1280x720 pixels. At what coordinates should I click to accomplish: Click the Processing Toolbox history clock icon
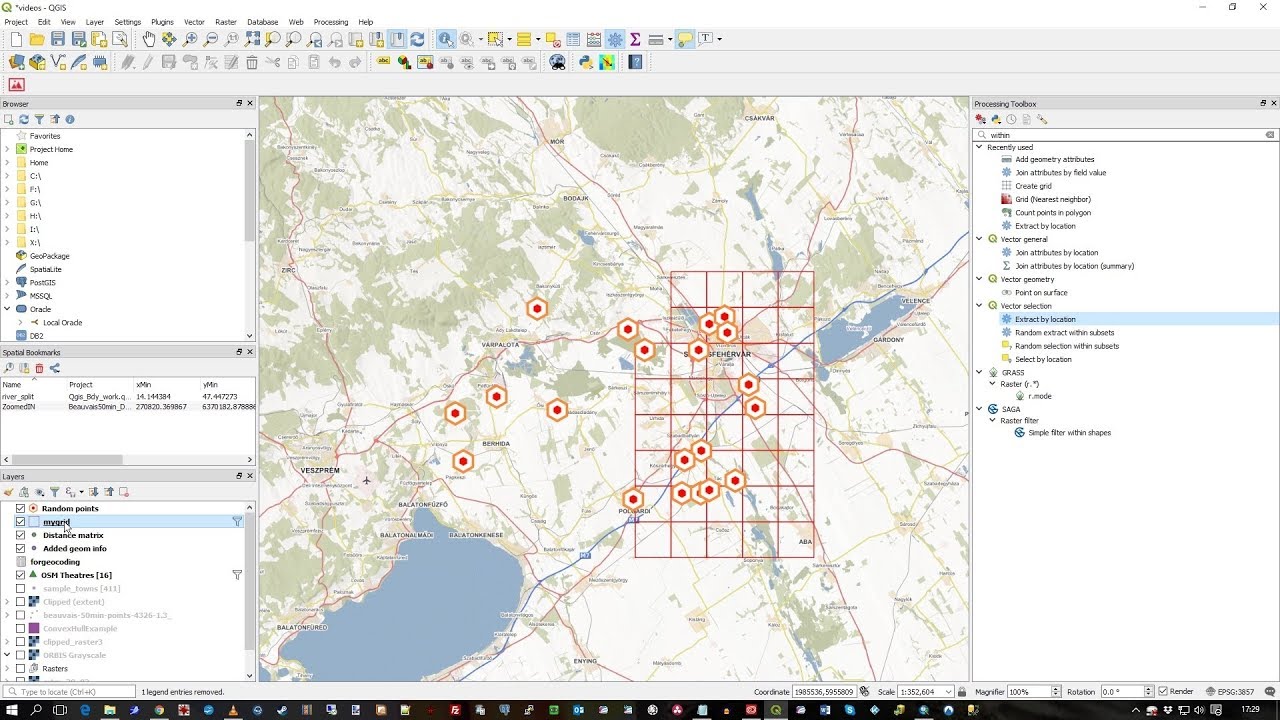coord(1011,119)
